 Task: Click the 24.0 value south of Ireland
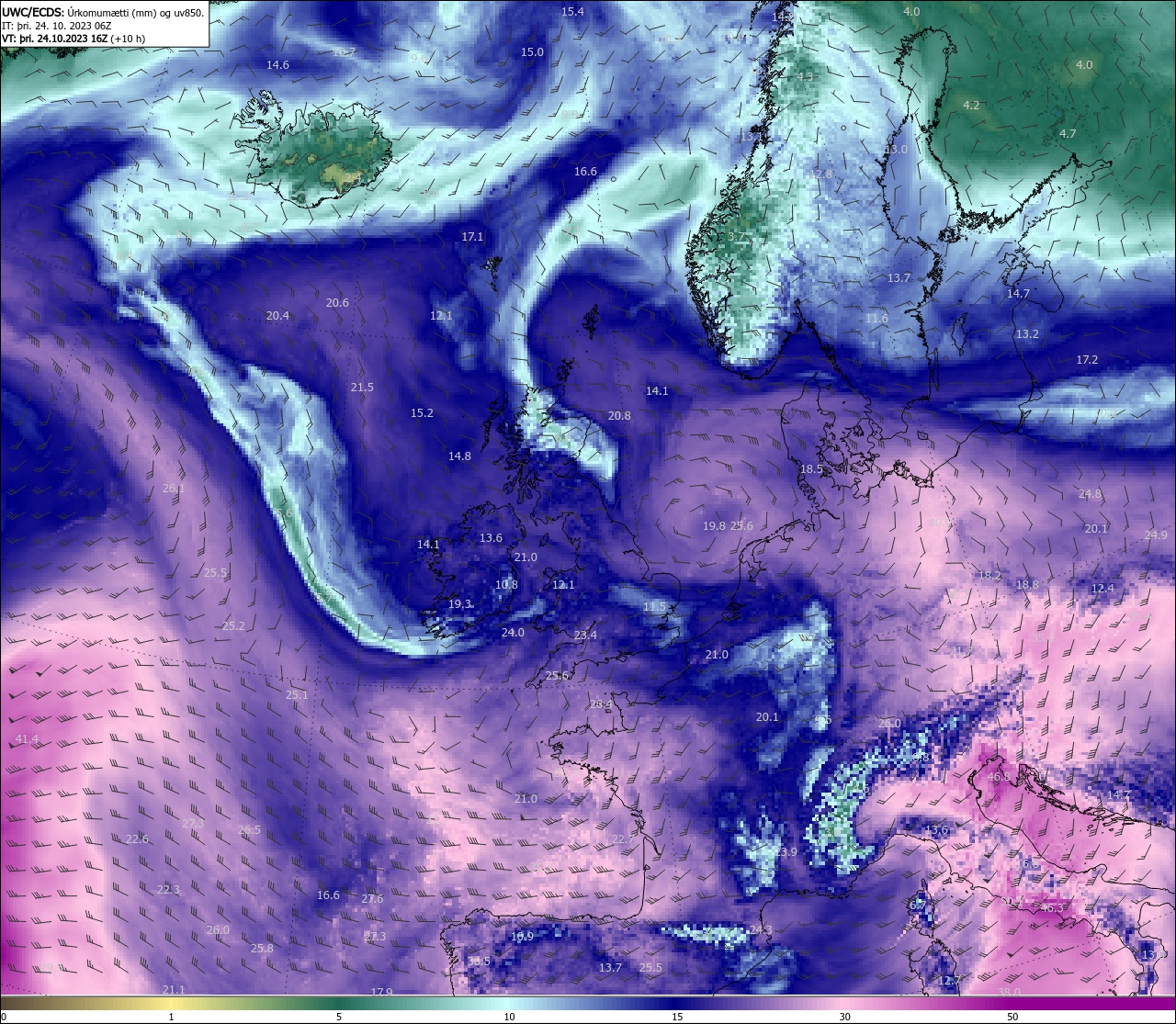[513, 633]
